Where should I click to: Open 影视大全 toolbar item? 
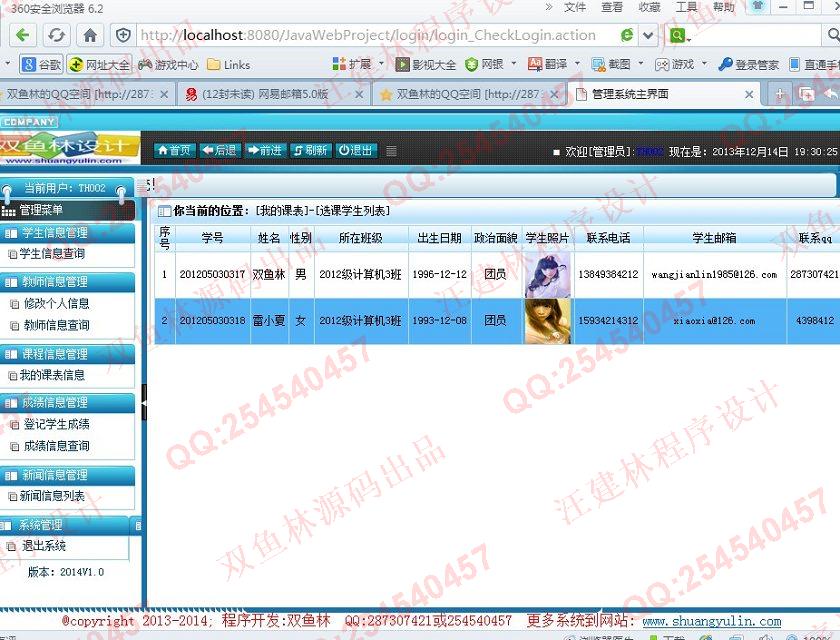pos(426,65)
